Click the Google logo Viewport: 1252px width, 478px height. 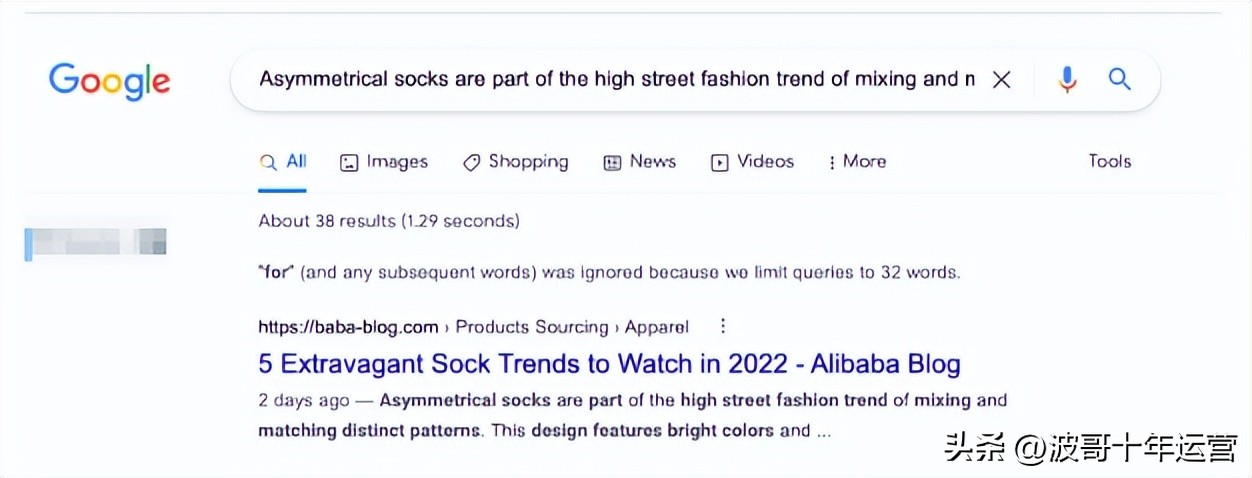coord(109,80)
